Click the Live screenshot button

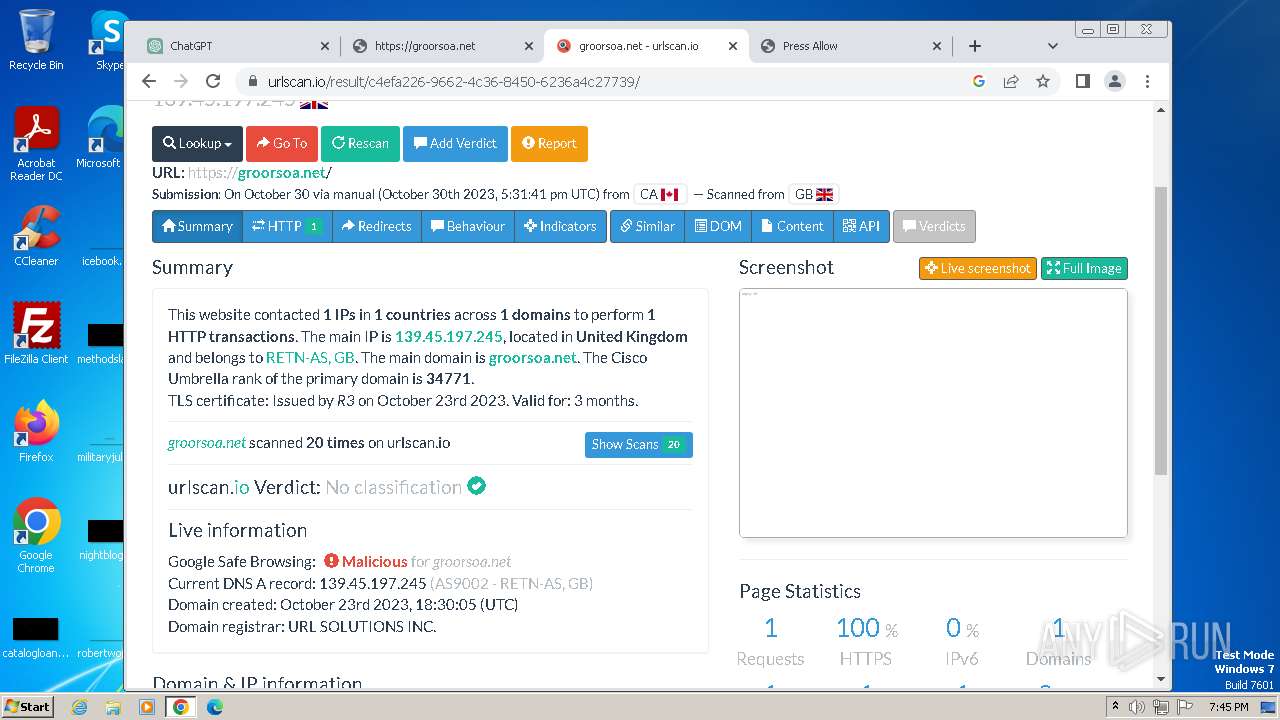(x=978, y=268)
